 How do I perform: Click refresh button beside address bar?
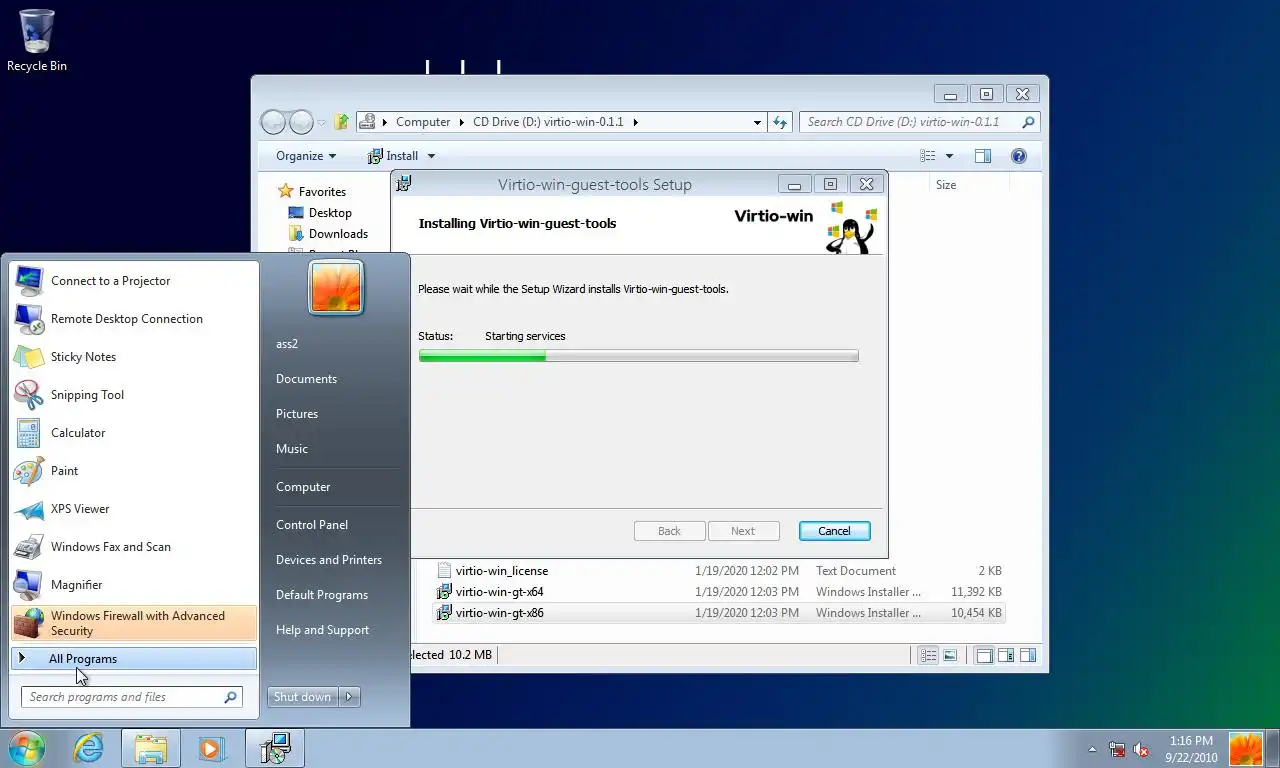tap(780, 122)
